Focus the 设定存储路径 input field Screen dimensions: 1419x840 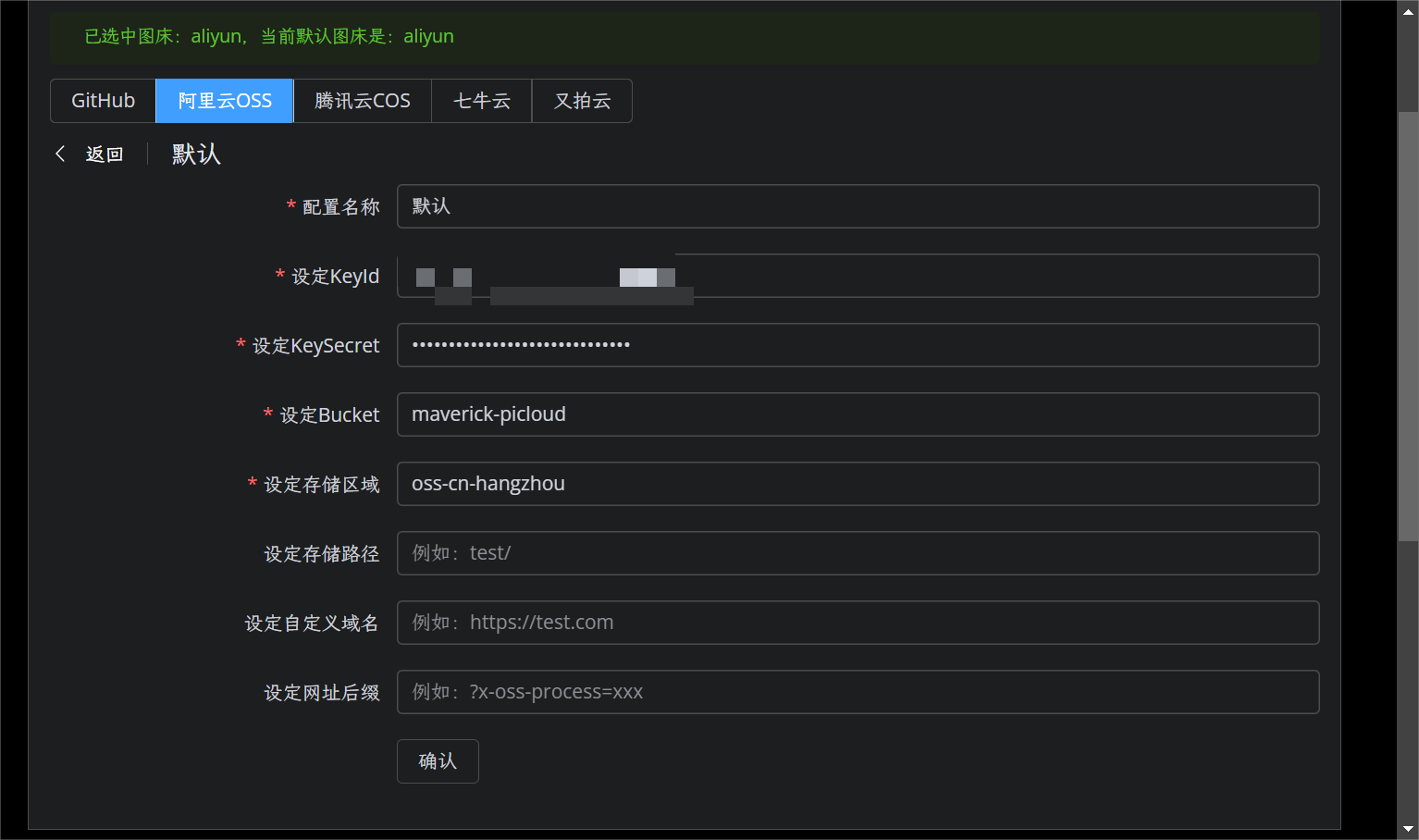click(858, 553)
